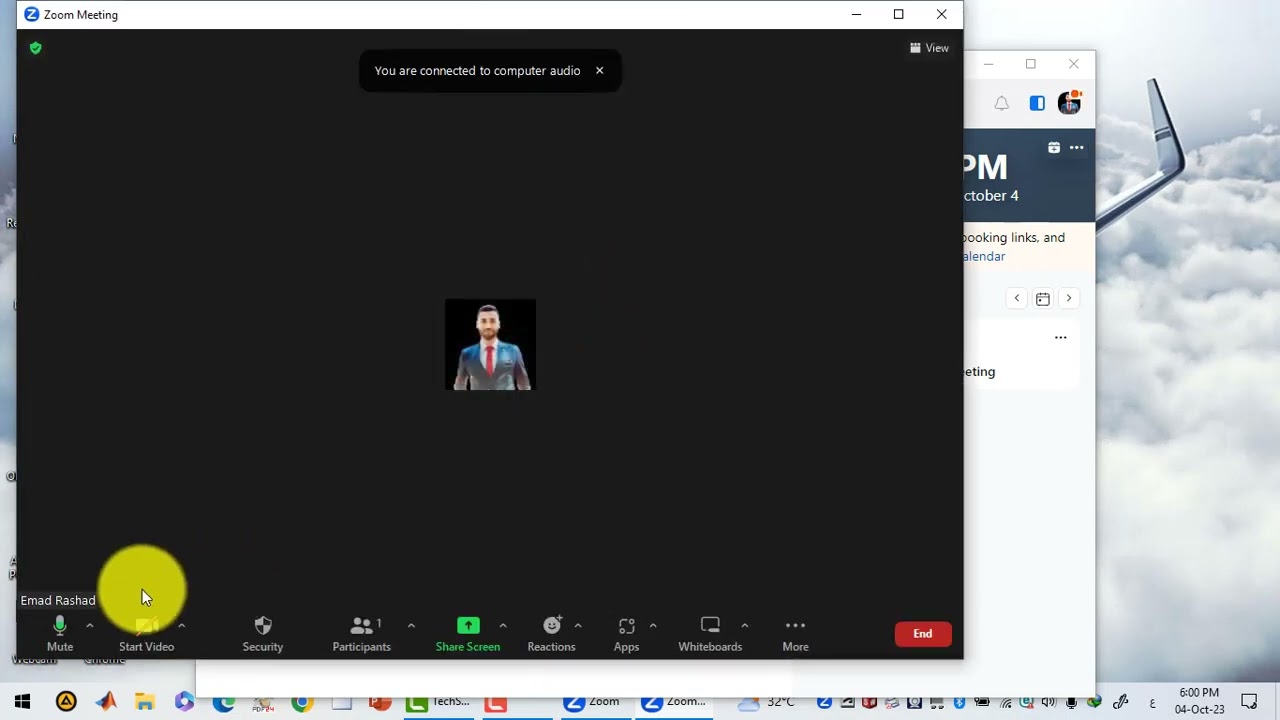Open notifications bell in background Zoom window
This screenshot has height=720, width=1280.
pos(1001,103)
